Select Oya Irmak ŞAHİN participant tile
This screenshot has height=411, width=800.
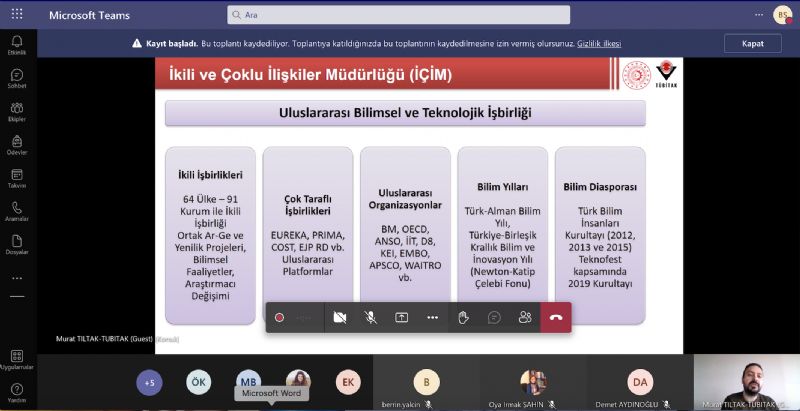pos(533,383)
